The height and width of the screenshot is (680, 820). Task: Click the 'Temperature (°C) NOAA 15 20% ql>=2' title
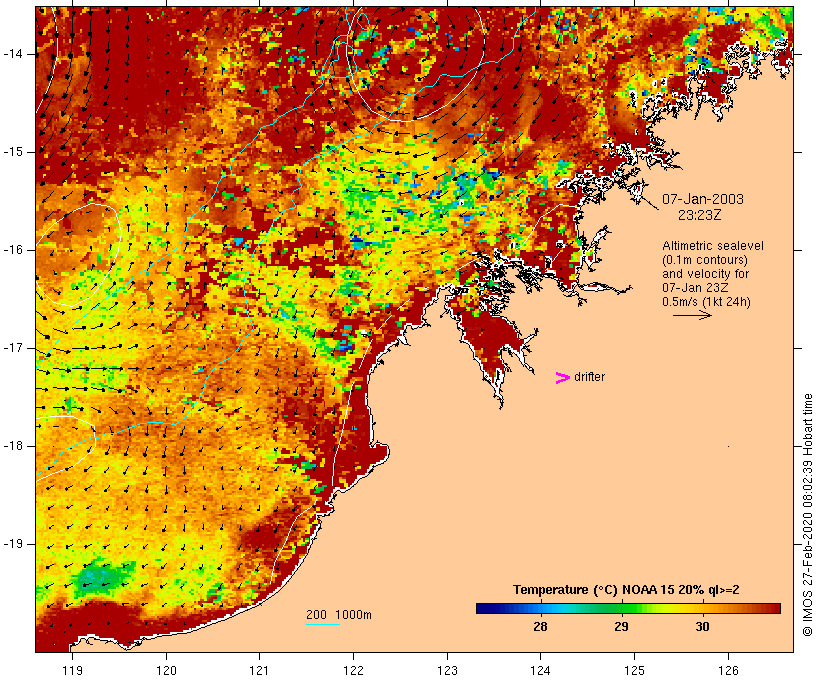coord(626,590)
